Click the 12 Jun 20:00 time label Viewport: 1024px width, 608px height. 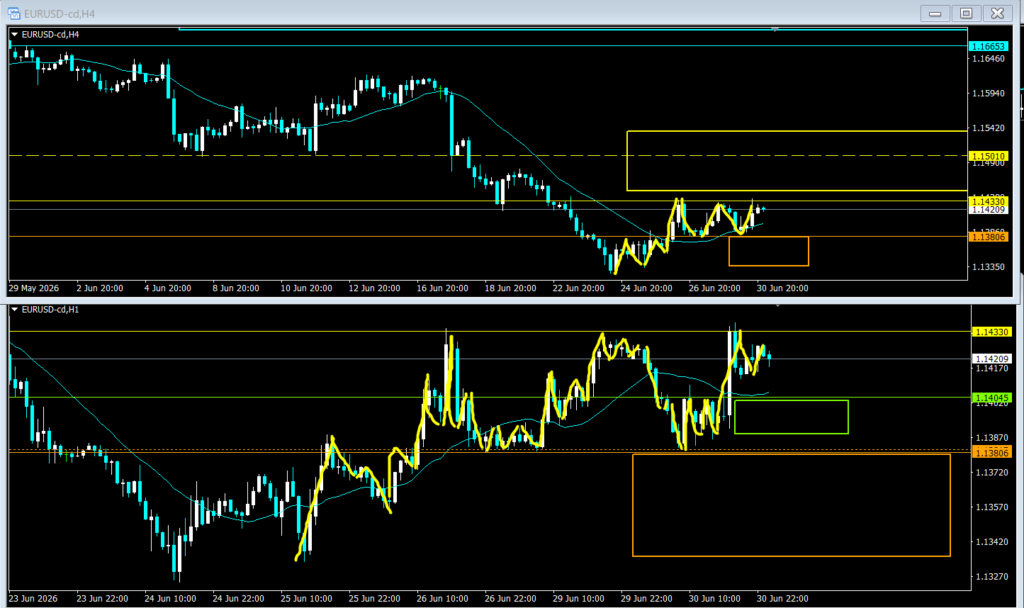click(x=374, y=288)
